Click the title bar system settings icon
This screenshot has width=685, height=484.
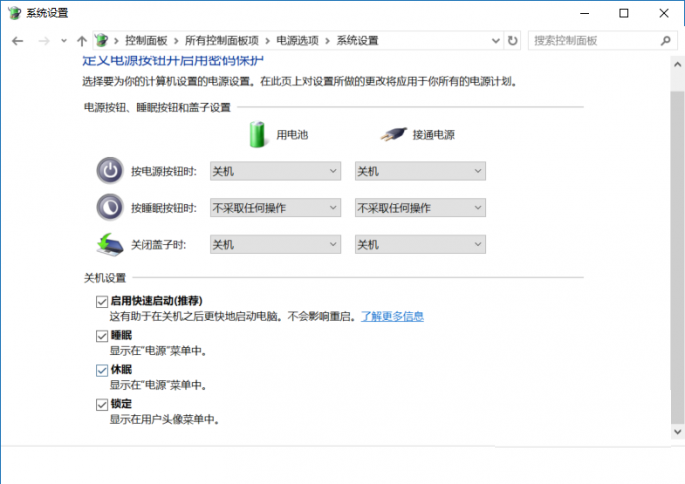[14, 13]
